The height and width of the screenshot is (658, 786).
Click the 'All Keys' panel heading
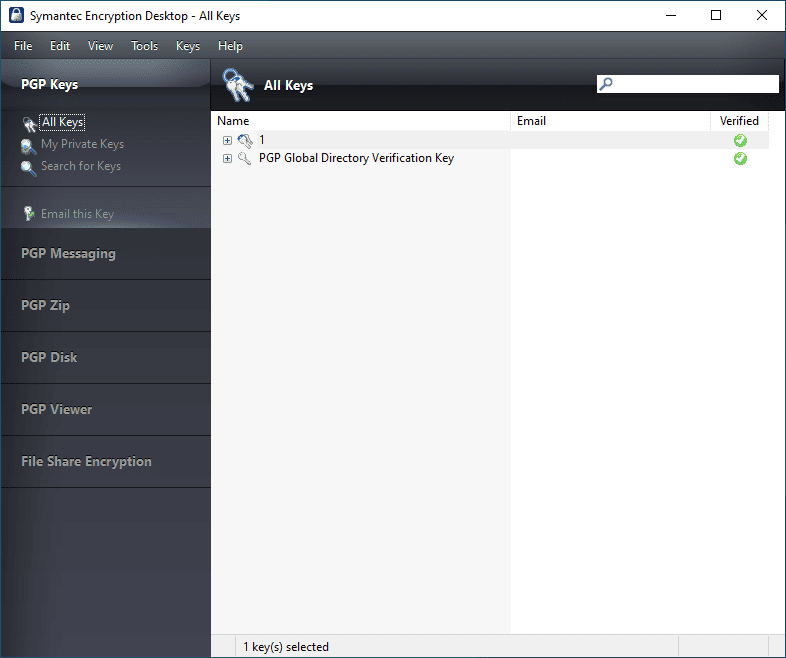click(288, 86)
